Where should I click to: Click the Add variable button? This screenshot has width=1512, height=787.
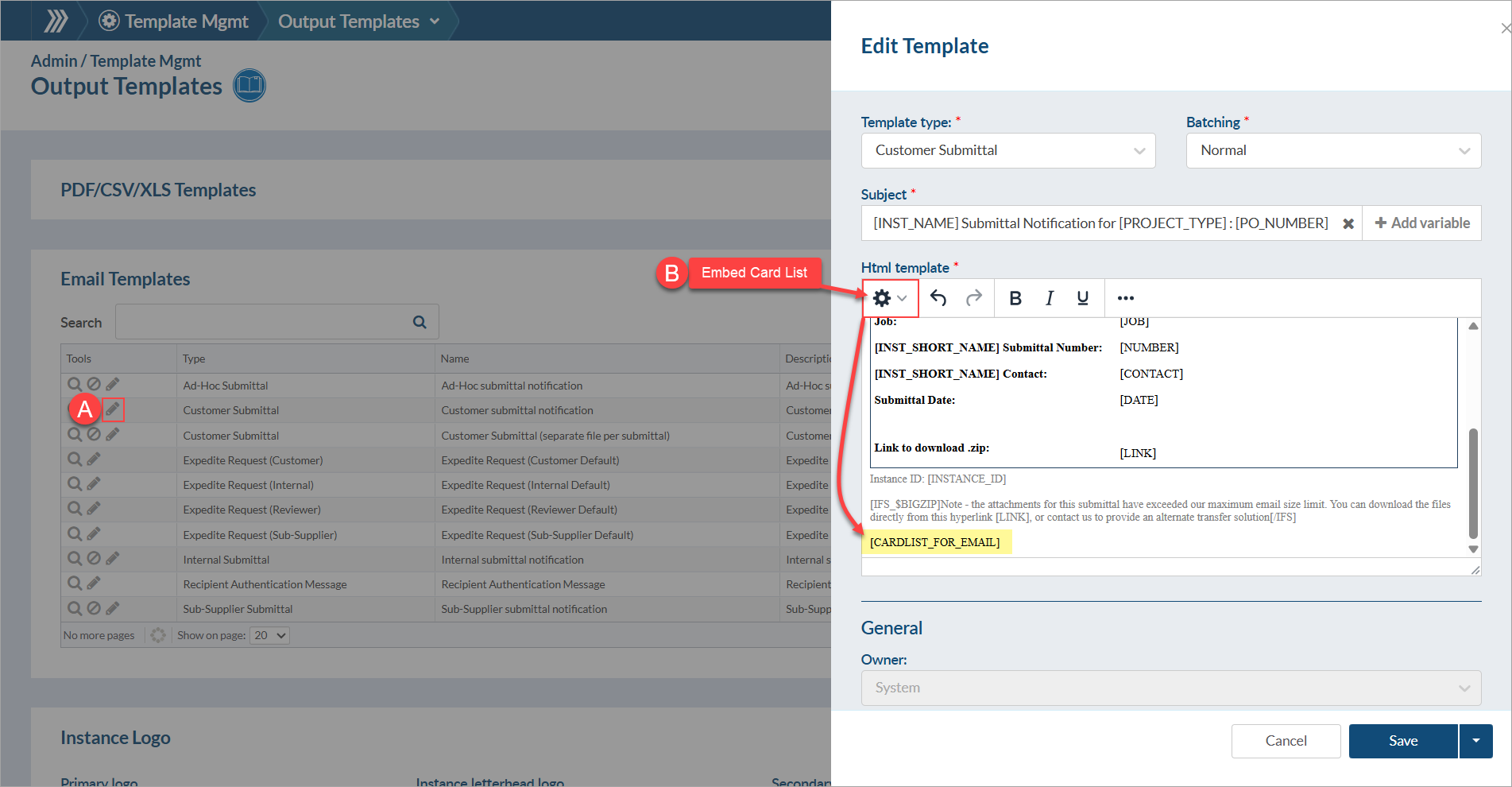(x=1422, y=223)
